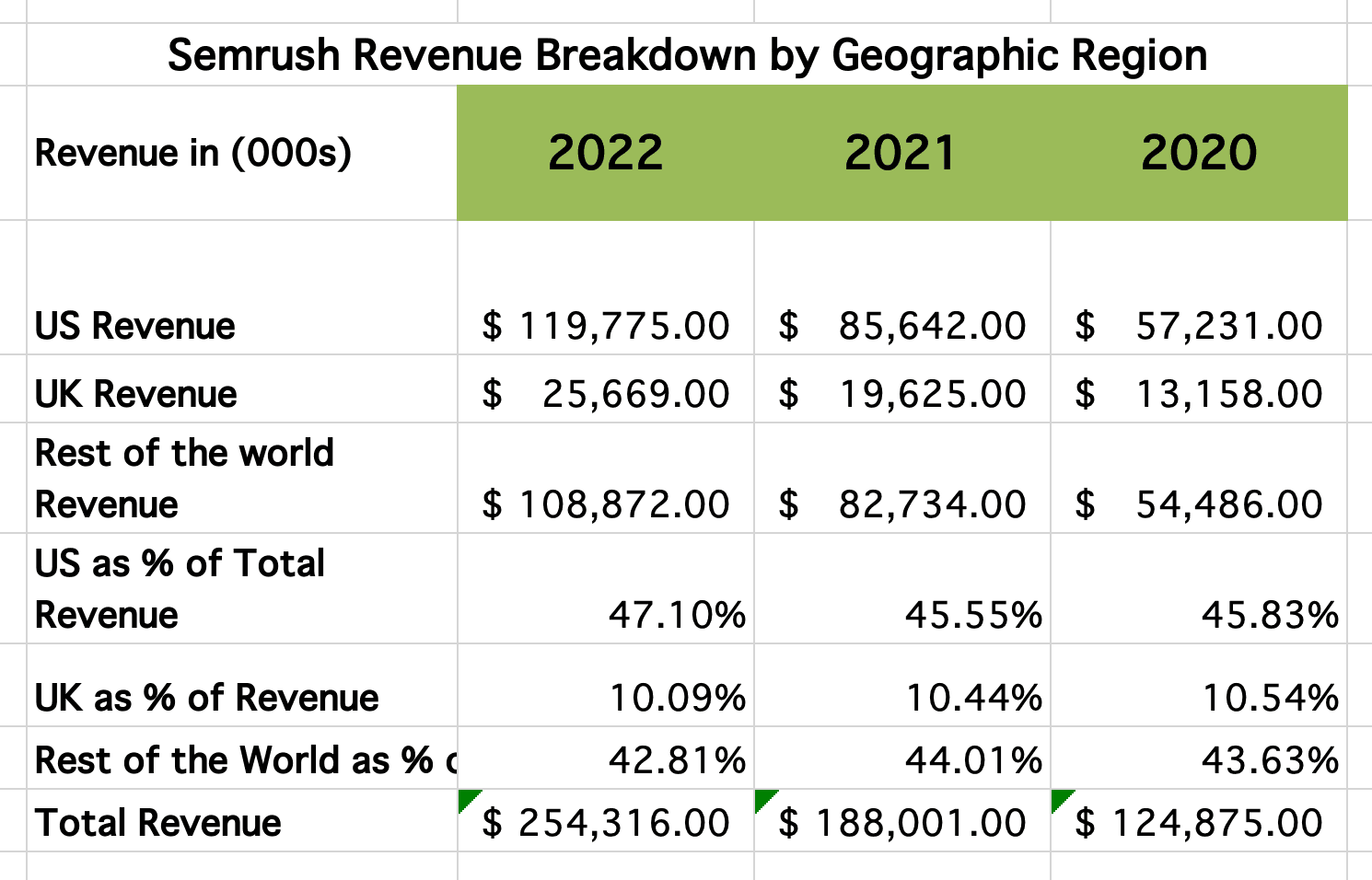Select the 44.01% cell

(x=902, y=758)
